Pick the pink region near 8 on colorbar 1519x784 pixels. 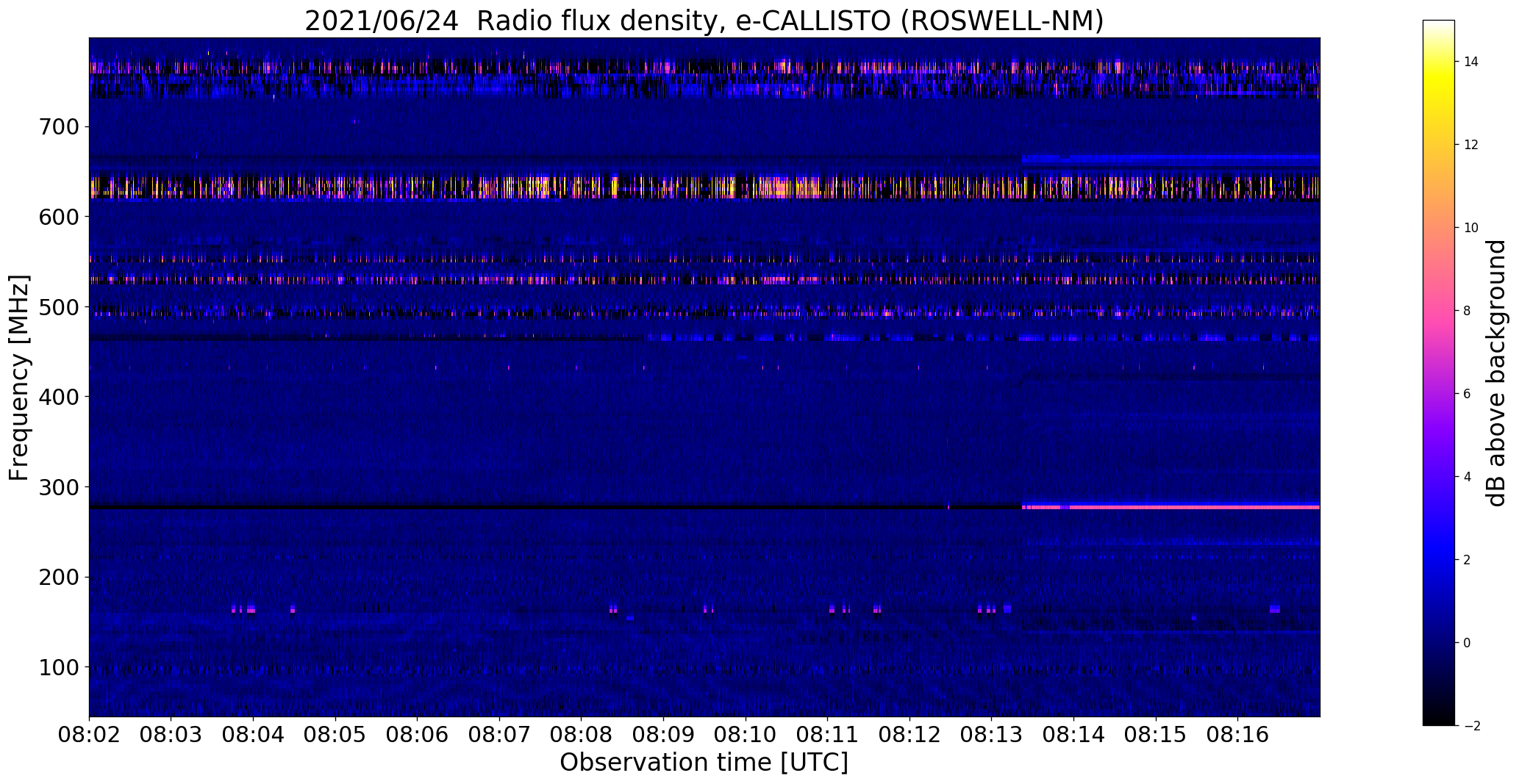tap(1438, 311)
